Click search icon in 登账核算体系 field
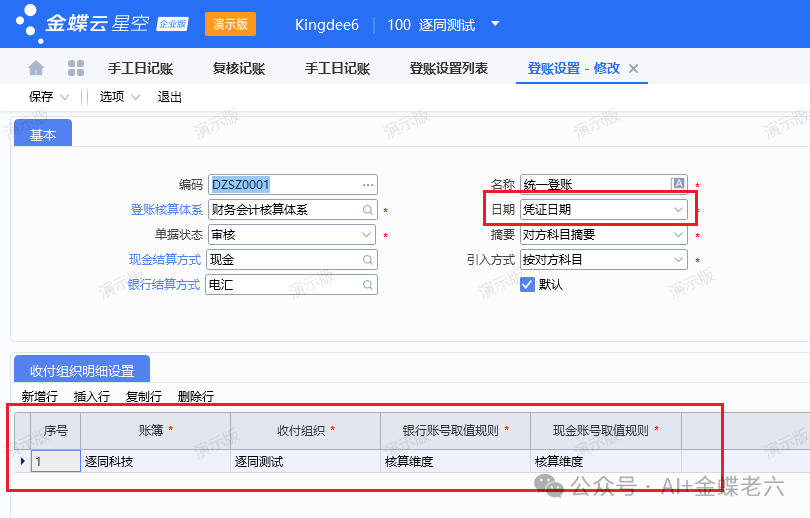The image size is (810, 518). pos(368,210)
